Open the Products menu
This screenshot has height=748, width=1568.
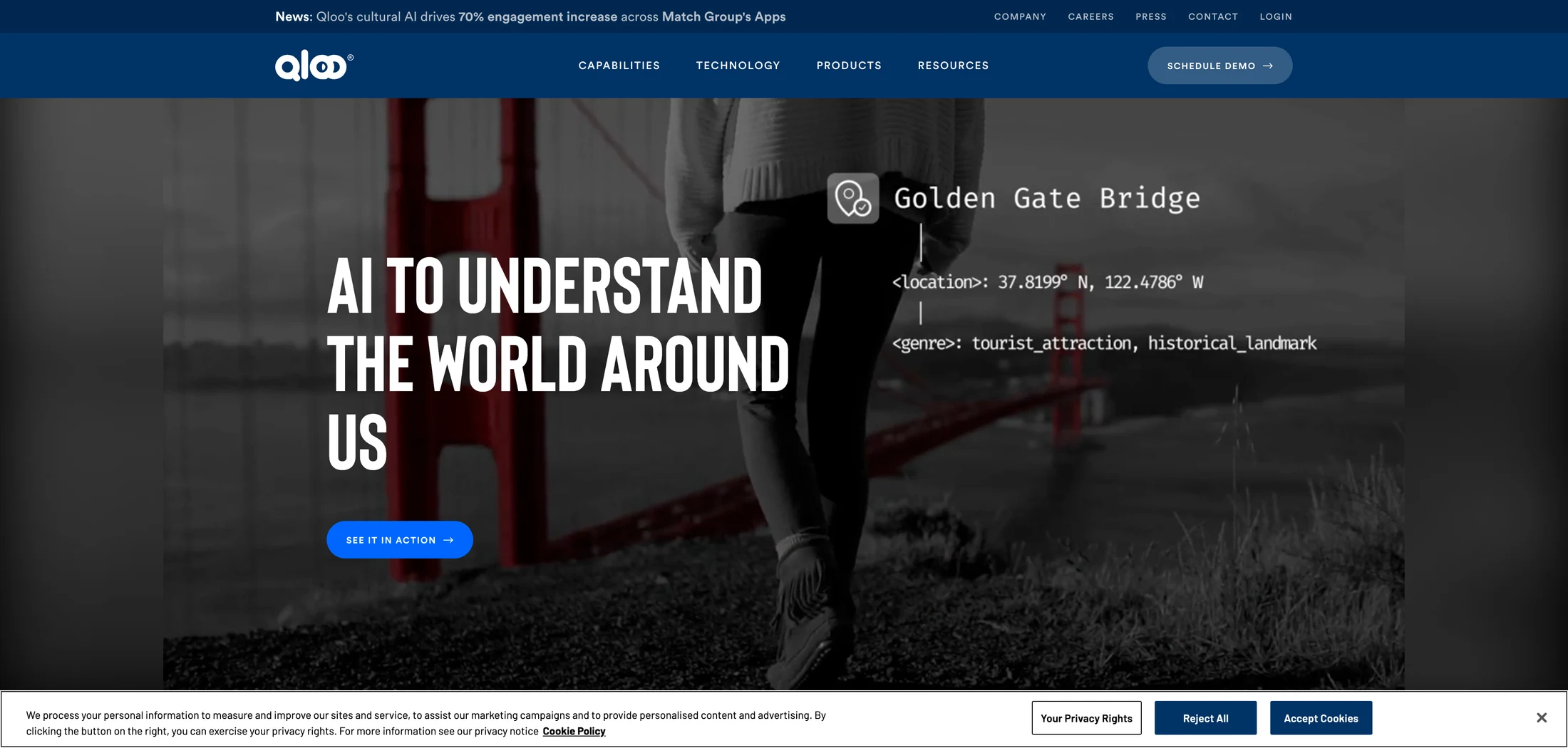point(849,66)
